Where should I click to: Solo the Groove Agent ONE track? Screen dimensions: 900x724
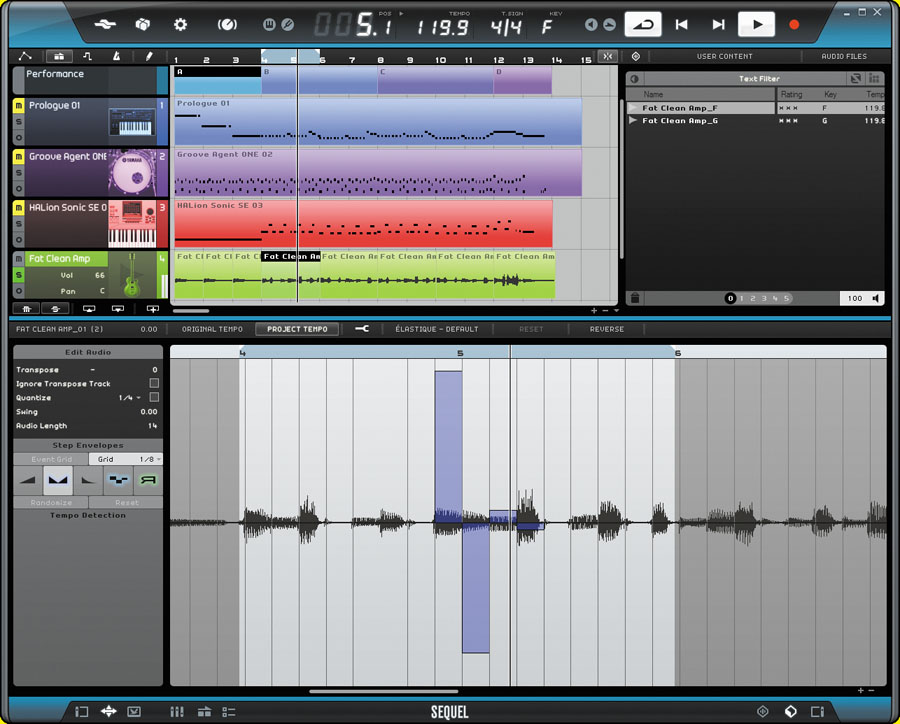pos(18,172)
